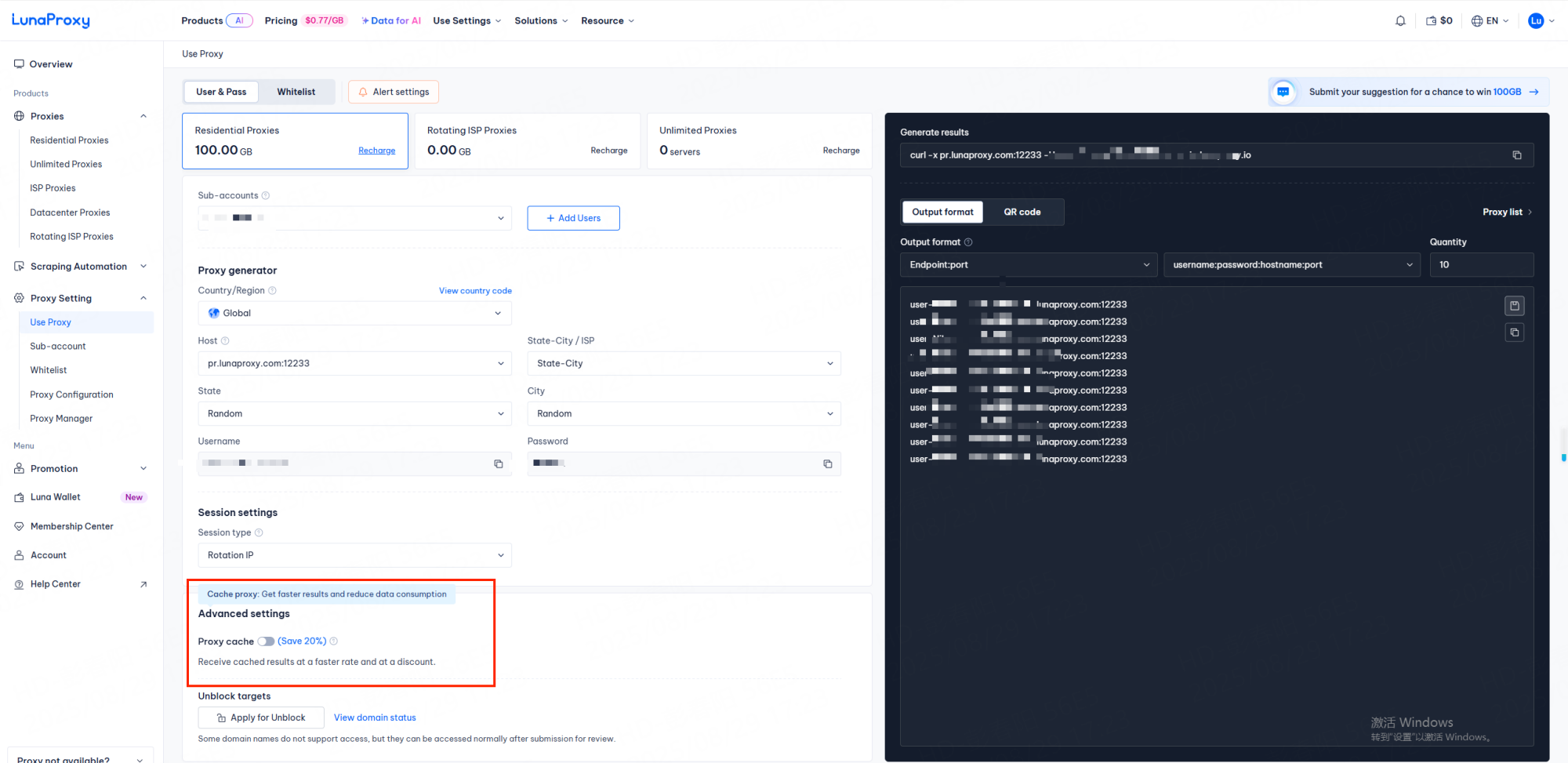Open the View country code link
Screen dimensions: 1568x763
coord(475,291)
